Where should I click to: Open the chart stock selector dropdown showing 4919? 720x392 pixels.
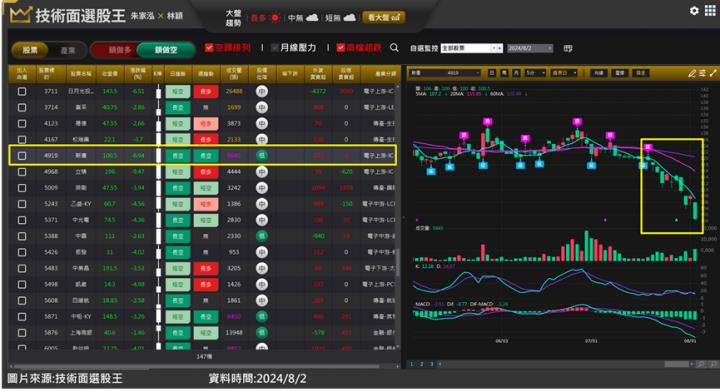click(x=445, y=73)
